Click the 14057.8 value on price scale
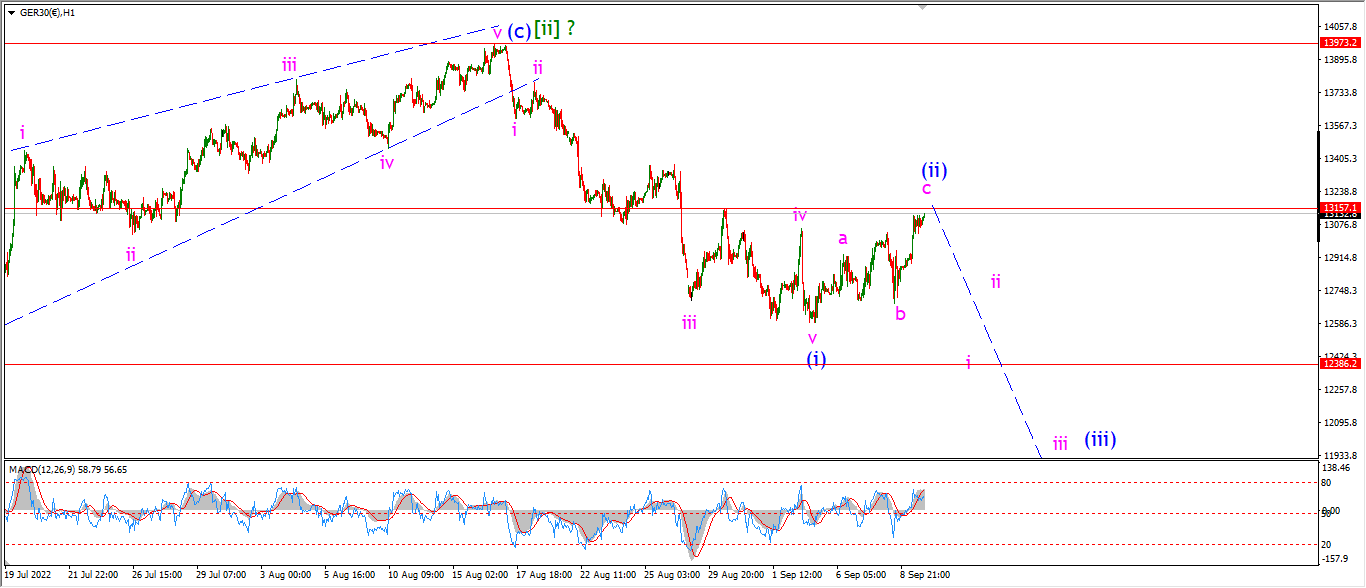 pyautogui.click(x=1340, y=27)
